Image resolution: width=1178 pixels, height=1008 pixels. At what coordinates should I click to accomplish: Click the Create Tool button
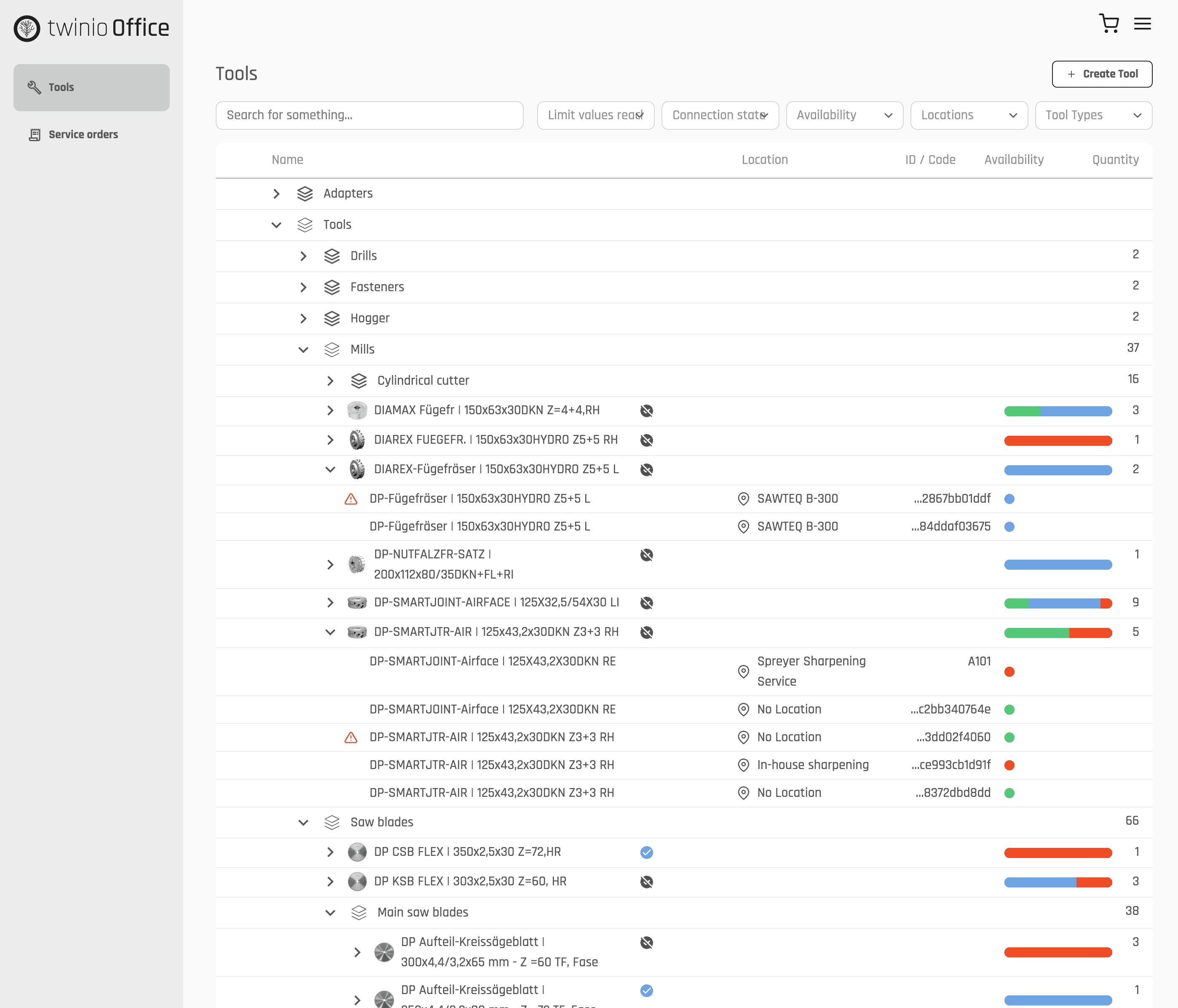tap(1102, 74)
